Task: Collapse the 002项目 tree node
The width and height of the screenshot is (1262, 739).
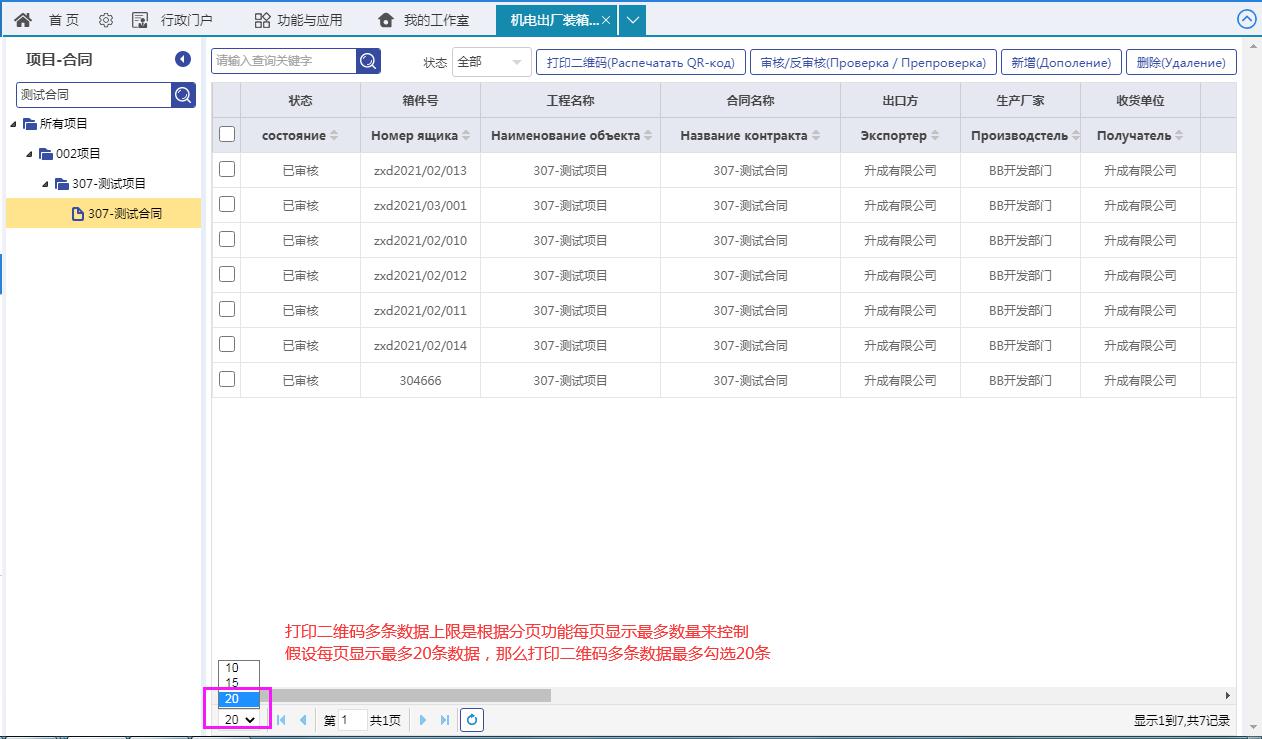Action: pyautogui.click(x=30, y=154)
